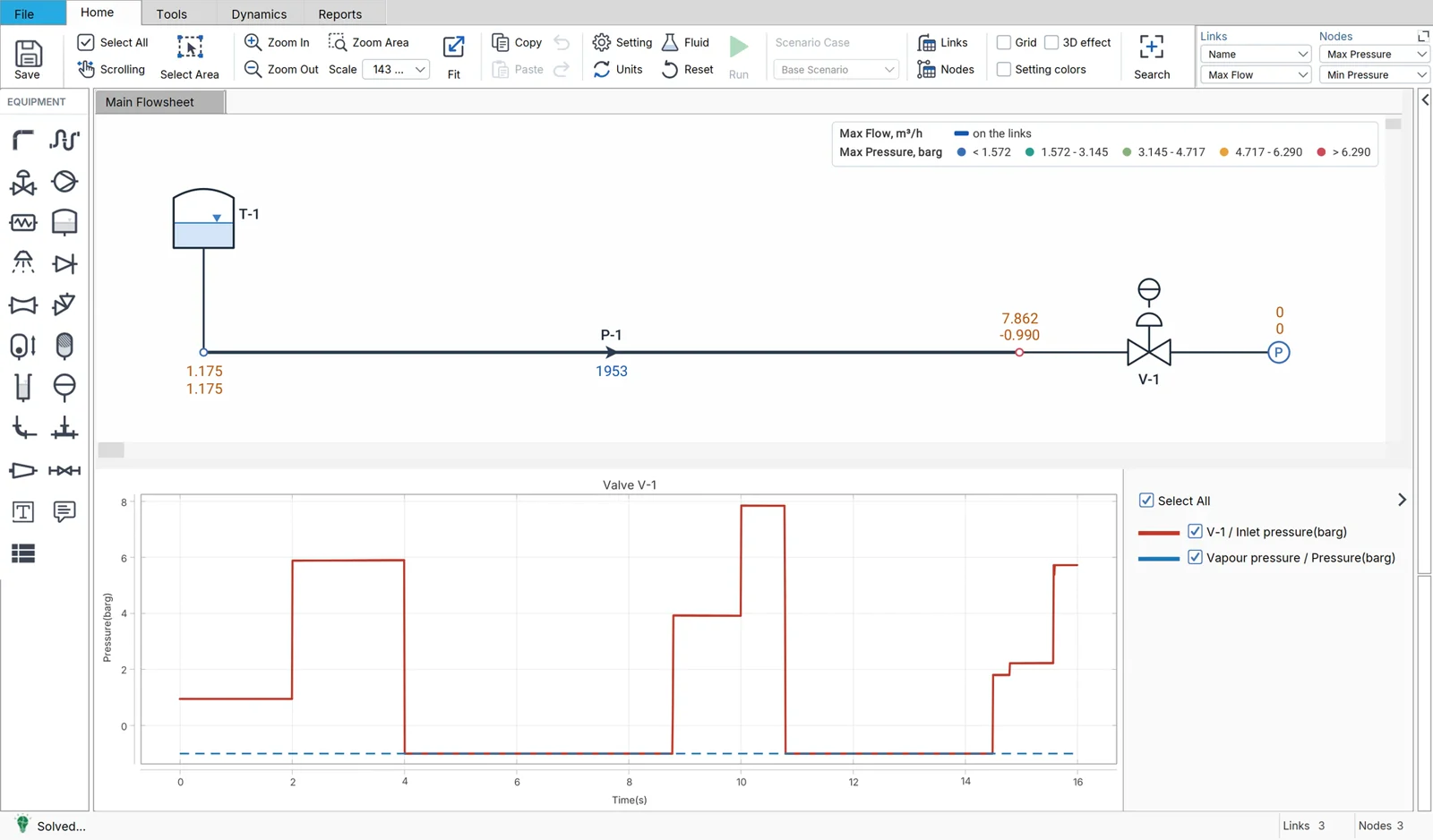The height and width of the screenshot is (840, 1433).
Task: Switch to the Dynamics tab
Action: [x=259, y=14]
